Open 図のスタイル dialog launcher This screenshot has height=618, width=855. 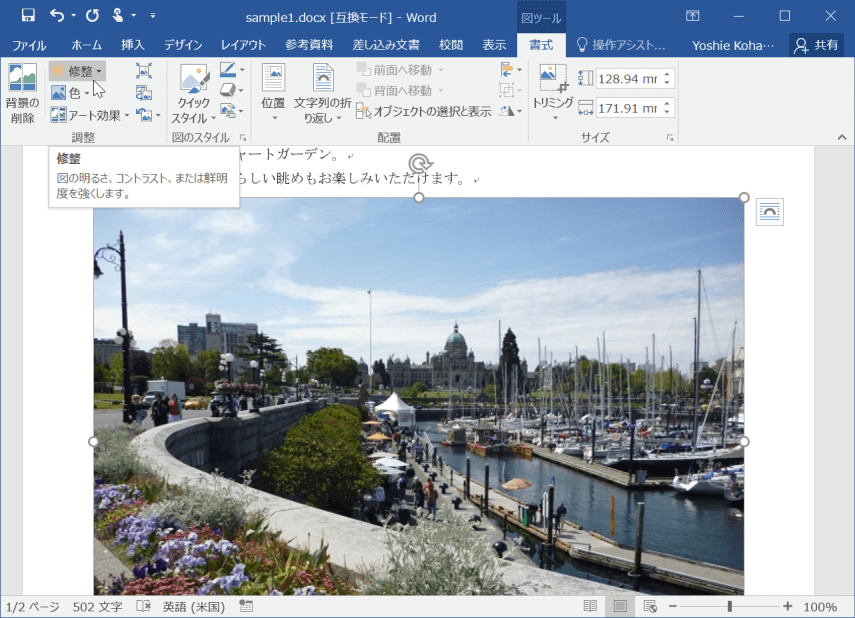point(243,137)
